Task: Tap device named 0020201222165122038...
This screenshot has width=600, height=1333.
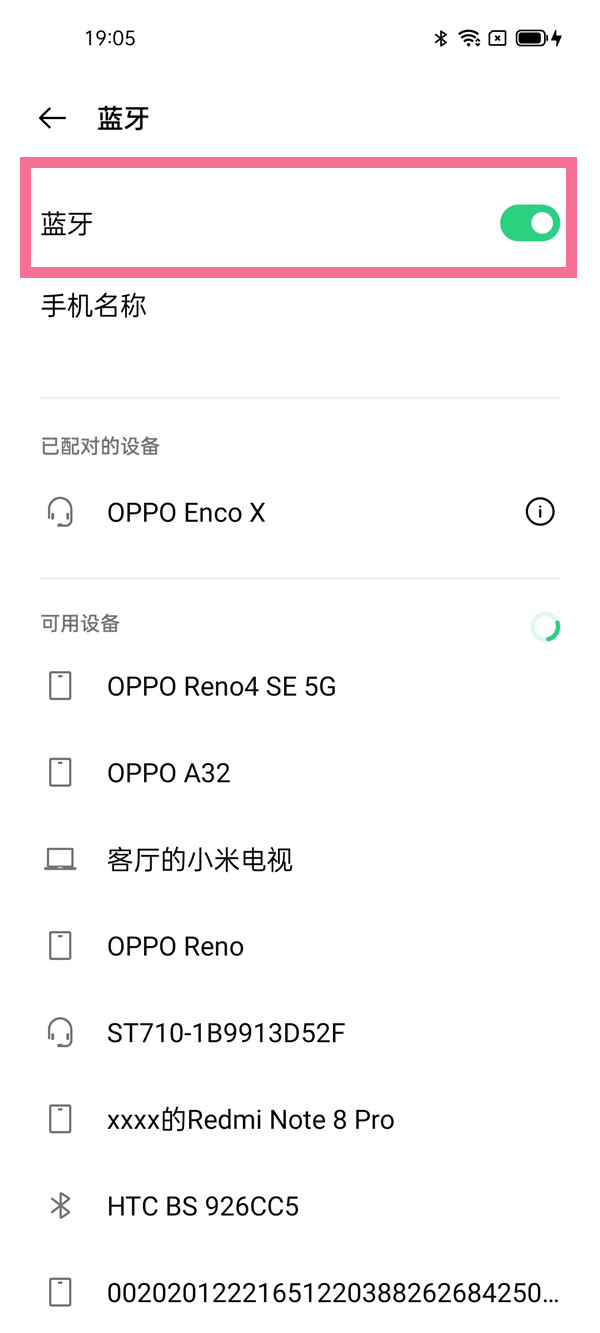Action: 332,1293
